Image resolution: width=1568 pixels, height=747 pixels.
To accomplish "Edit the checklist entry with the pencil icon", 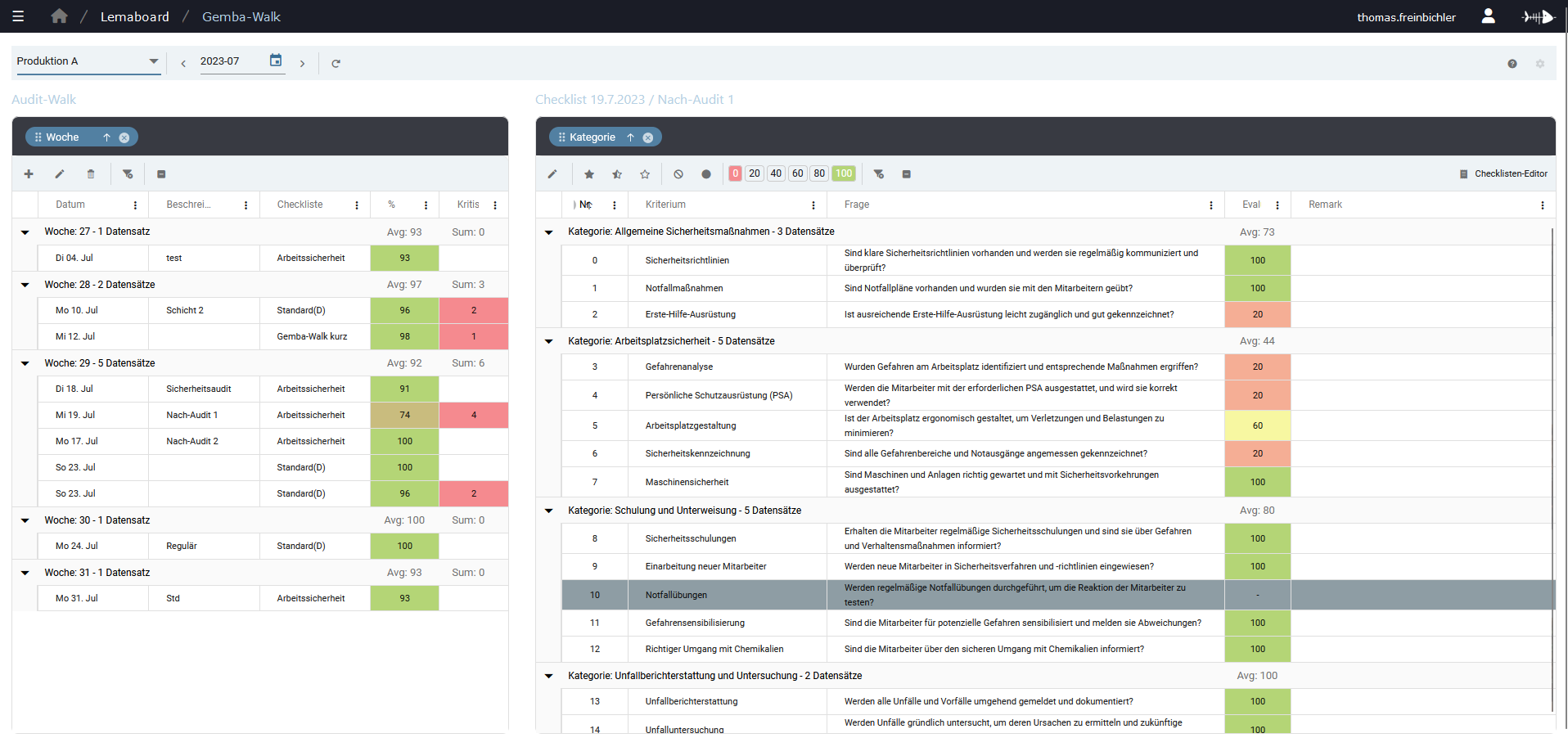I will 552,174.
